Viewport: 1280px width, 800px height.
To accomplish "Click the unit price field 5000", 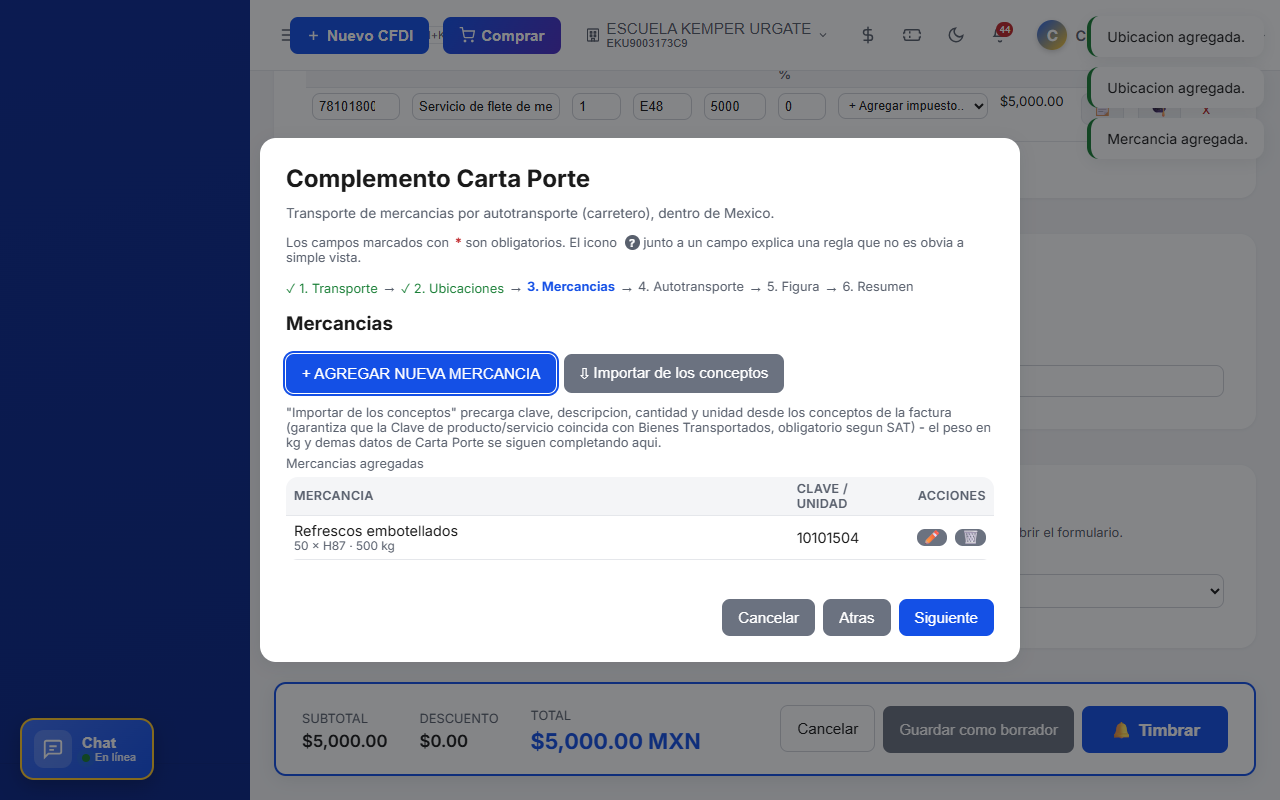I will (735, 106).
